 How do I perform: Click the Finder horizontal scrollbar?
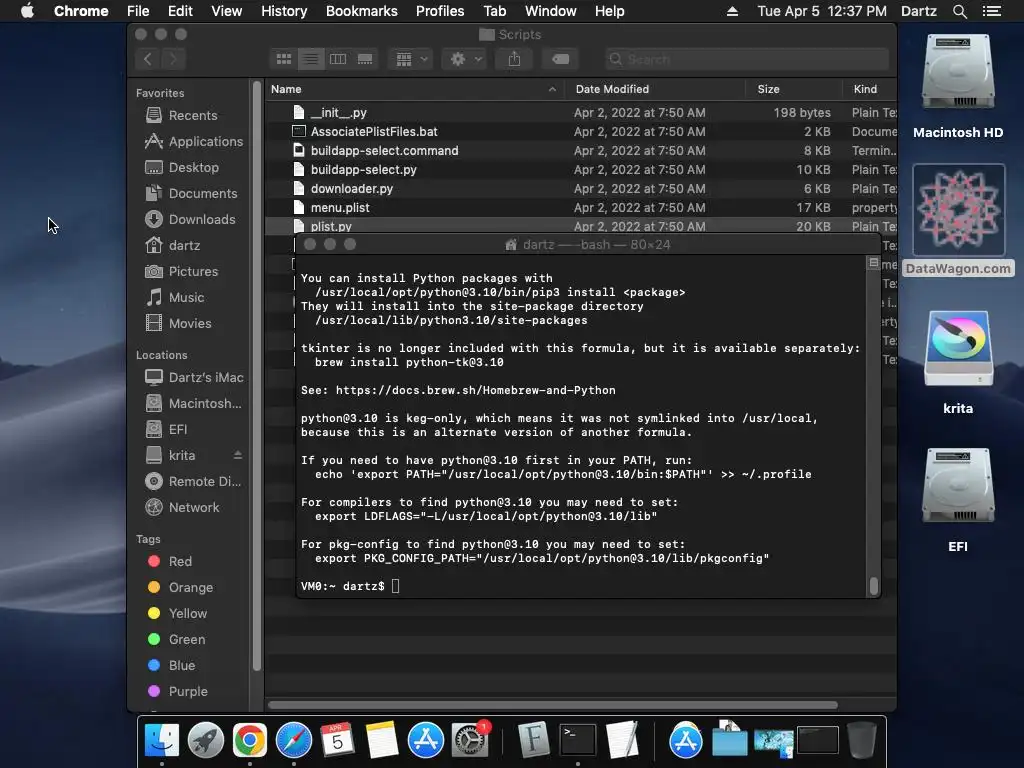coord(552,705)
